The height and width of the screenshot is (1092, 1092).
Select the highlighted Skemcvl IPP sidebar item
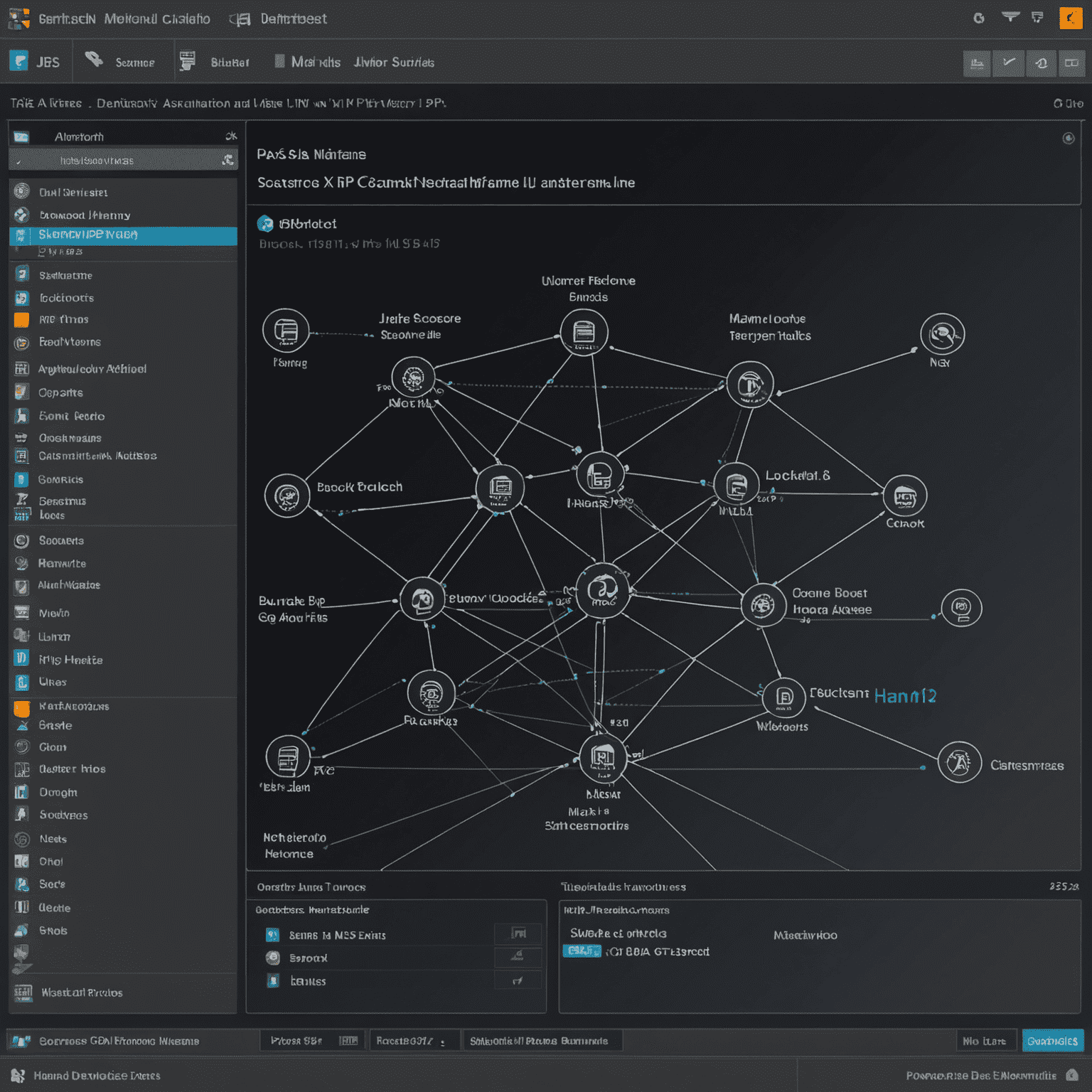click(122, 235)
